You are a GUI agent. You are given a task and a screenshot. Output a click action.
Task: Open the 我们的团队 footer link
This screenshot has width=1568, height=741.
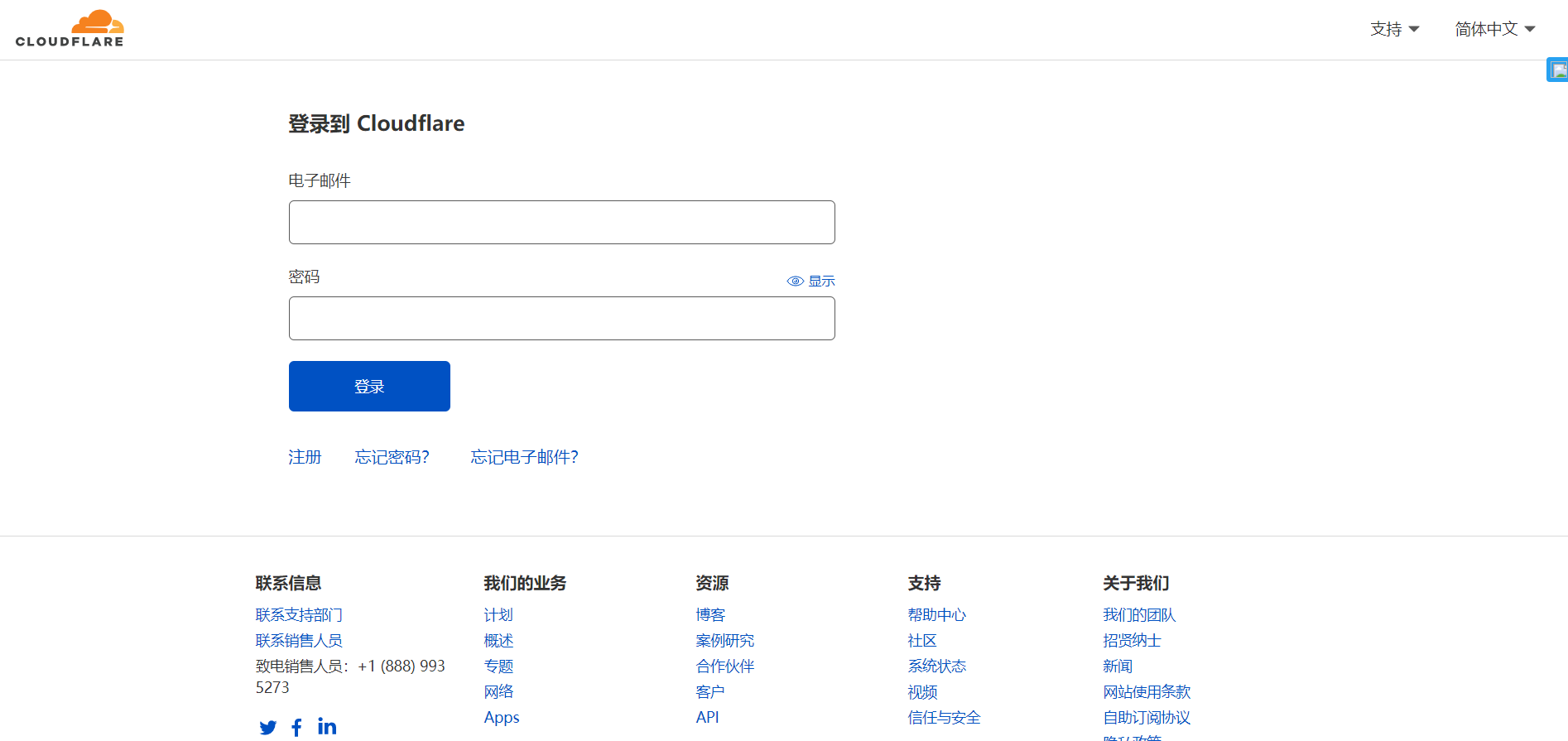click(1139, 615)
